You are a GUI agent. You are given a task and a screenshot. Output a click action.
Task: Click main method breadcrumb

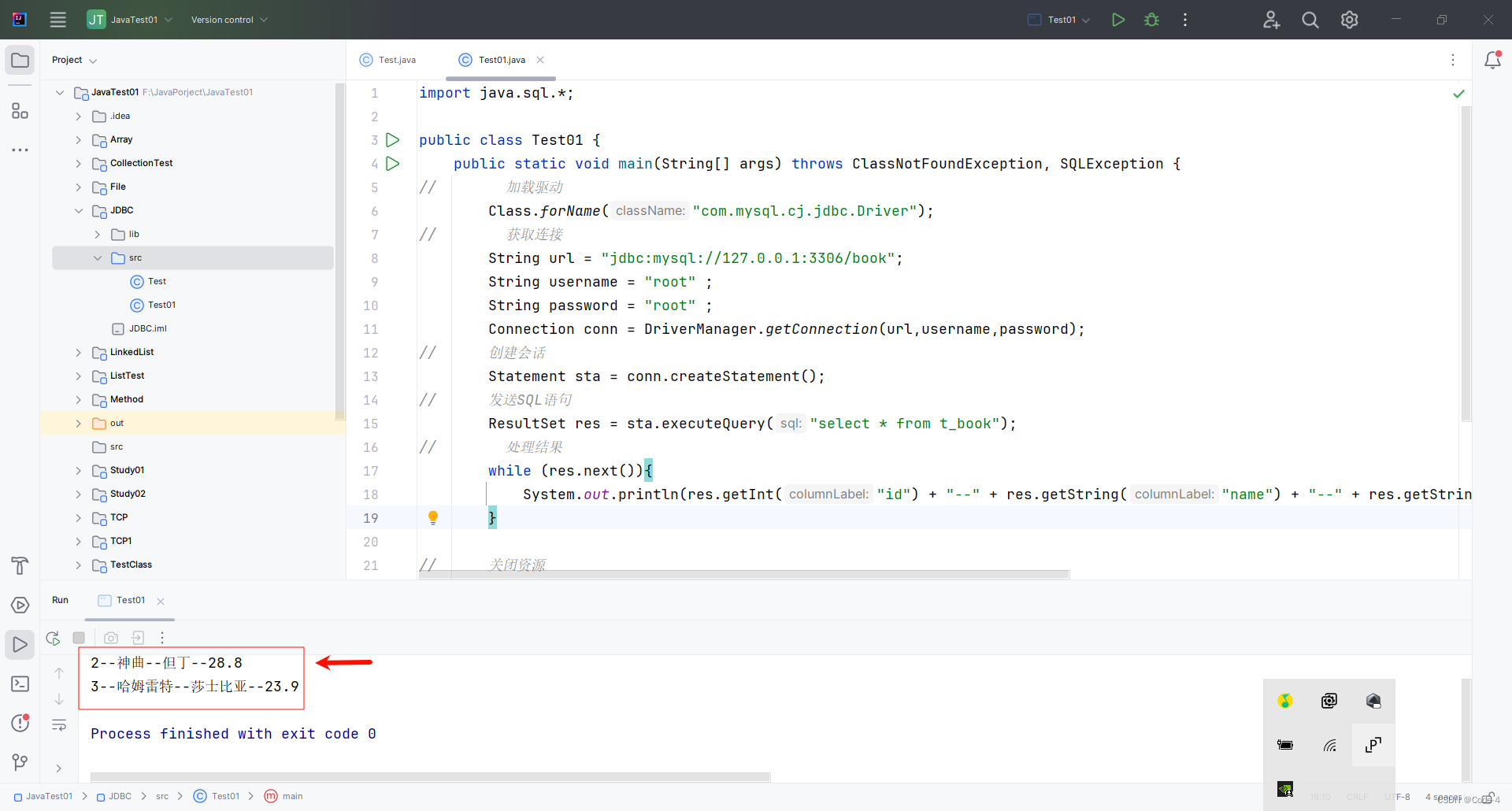283,796
